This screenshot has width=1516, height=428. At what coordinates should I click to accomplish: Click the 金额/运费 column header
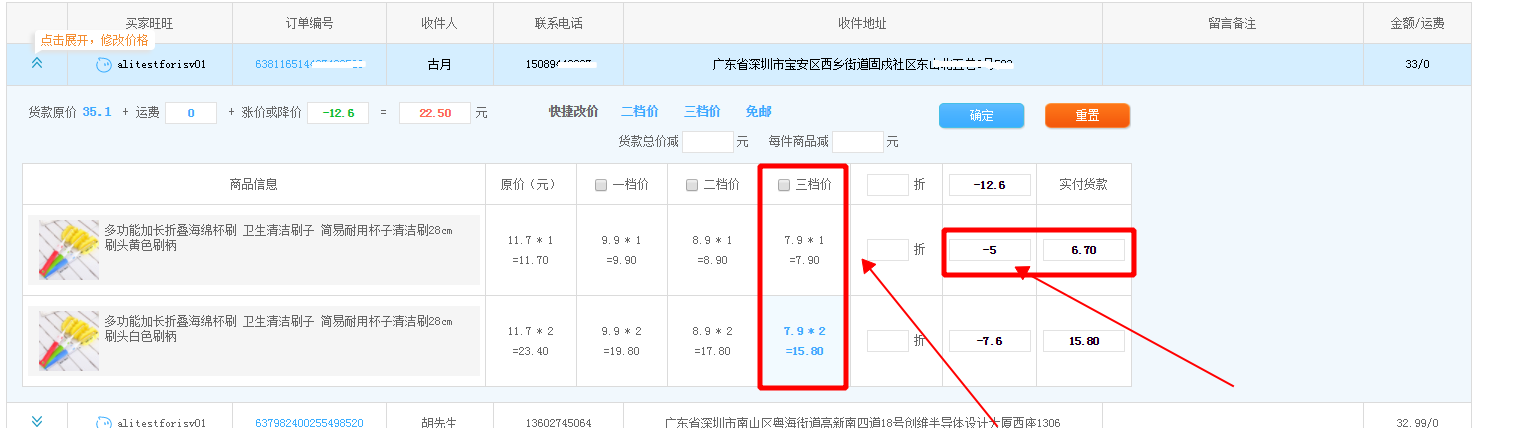point(1417,23)
